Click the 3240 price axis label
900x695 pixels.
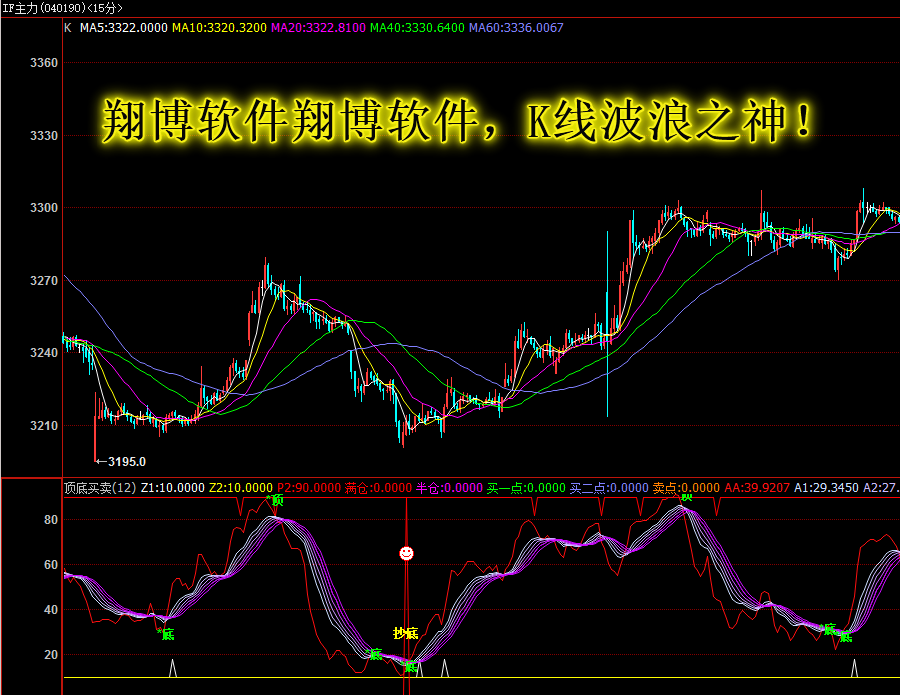(x=44, y=353)
